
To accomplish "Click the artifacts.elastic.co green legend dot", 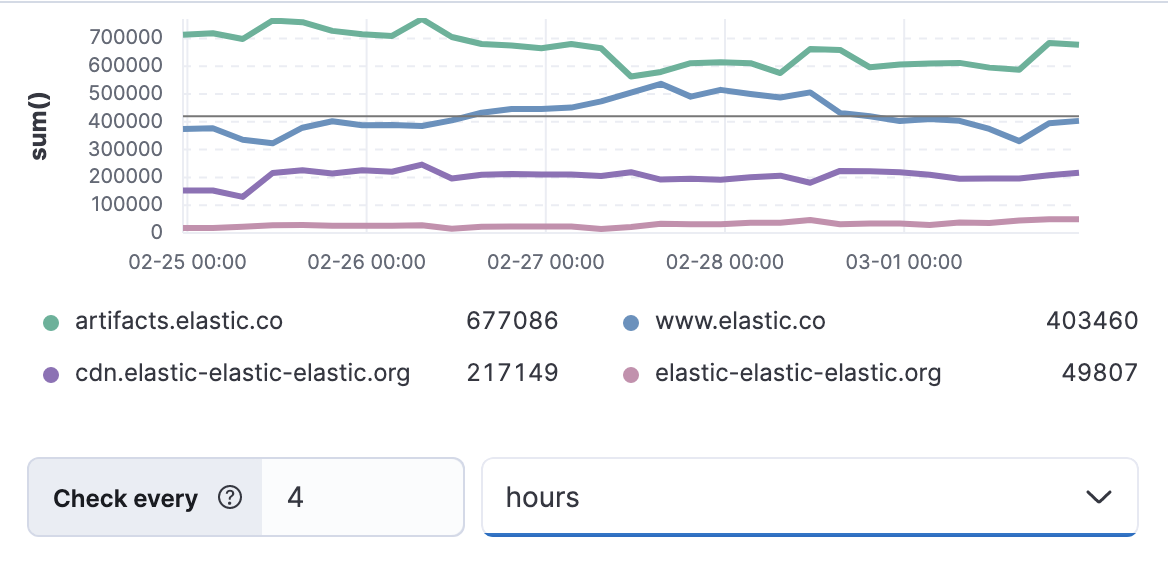I will (x=51, y=322).
